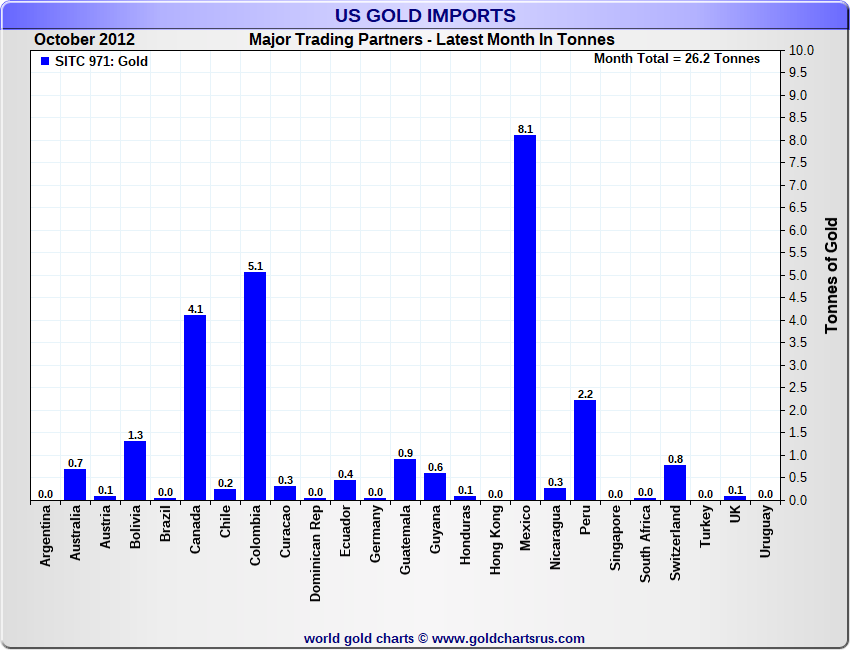850x650 pixels.
Task: Click the October 2012 date label
Action: [85, 40]
